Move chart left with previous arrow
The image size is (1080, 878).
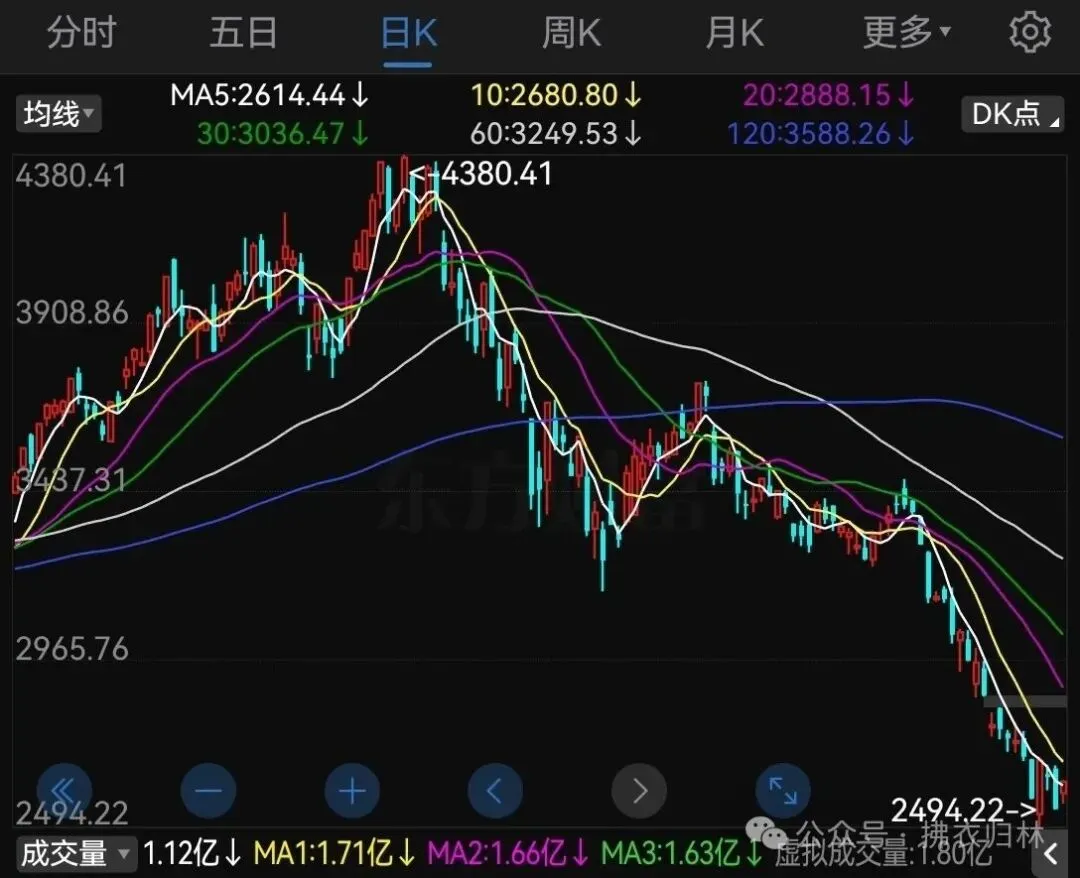[495, 791]
